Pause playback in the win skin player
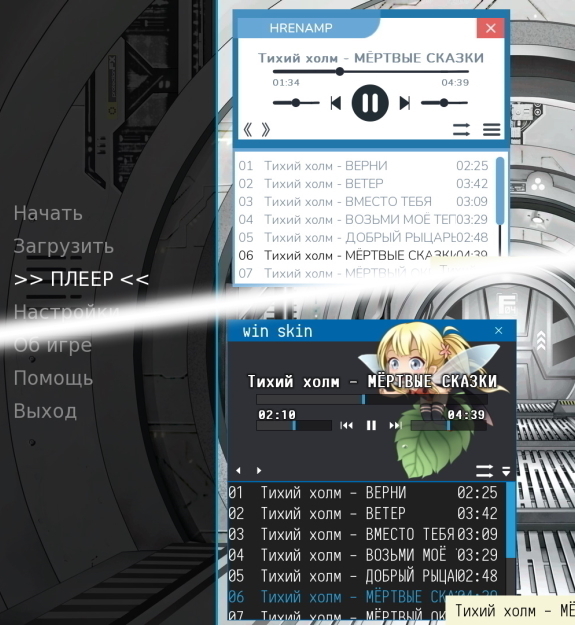Screen dimensions: 575x625 [371, 426]
